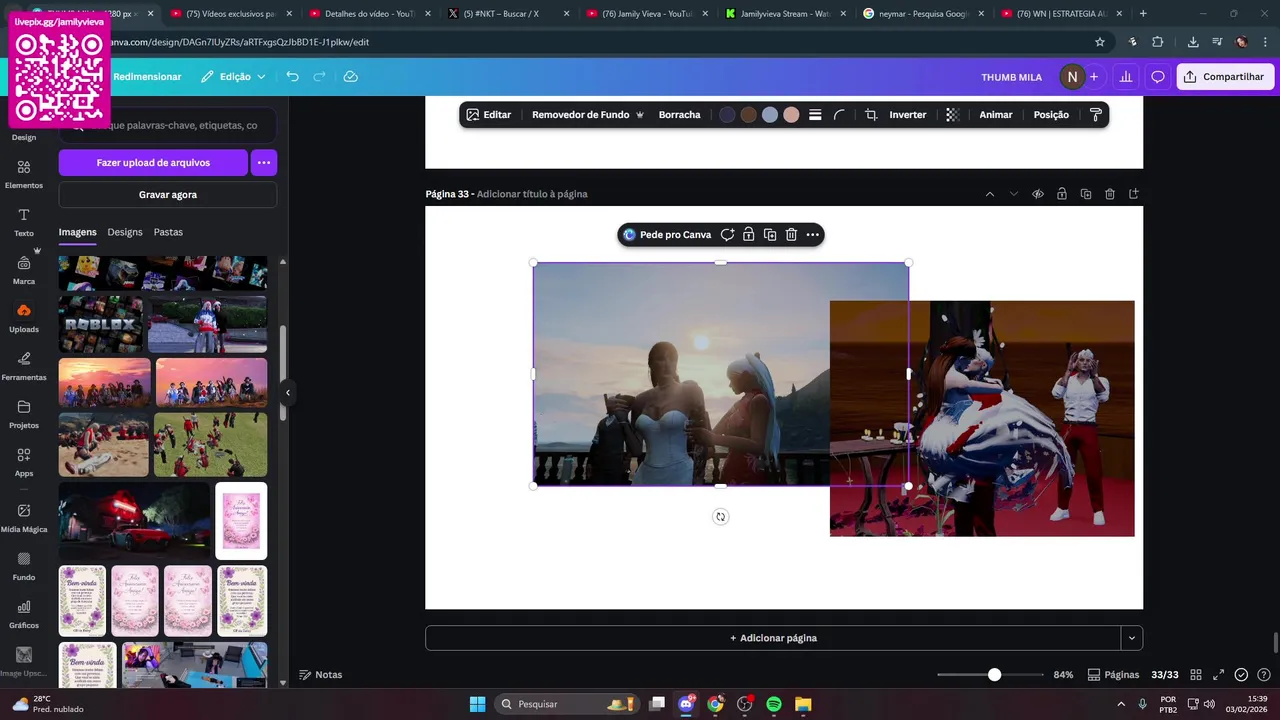Enter fullscreen presentation mode
Image resolution: width=1280 pixels, height=720 pixels.
(1218, 675)
